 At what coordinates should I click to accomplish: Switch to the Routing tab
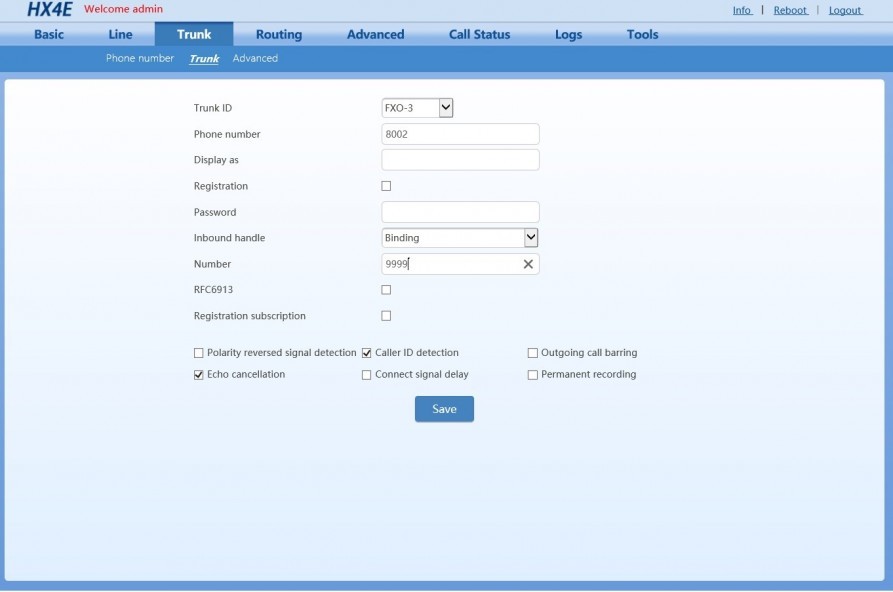point(279,34)
